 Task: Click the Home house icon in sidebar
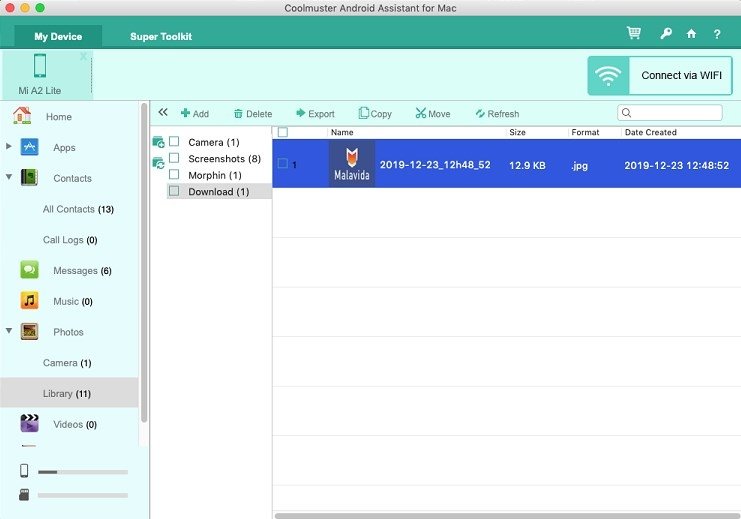pos(22,115)
